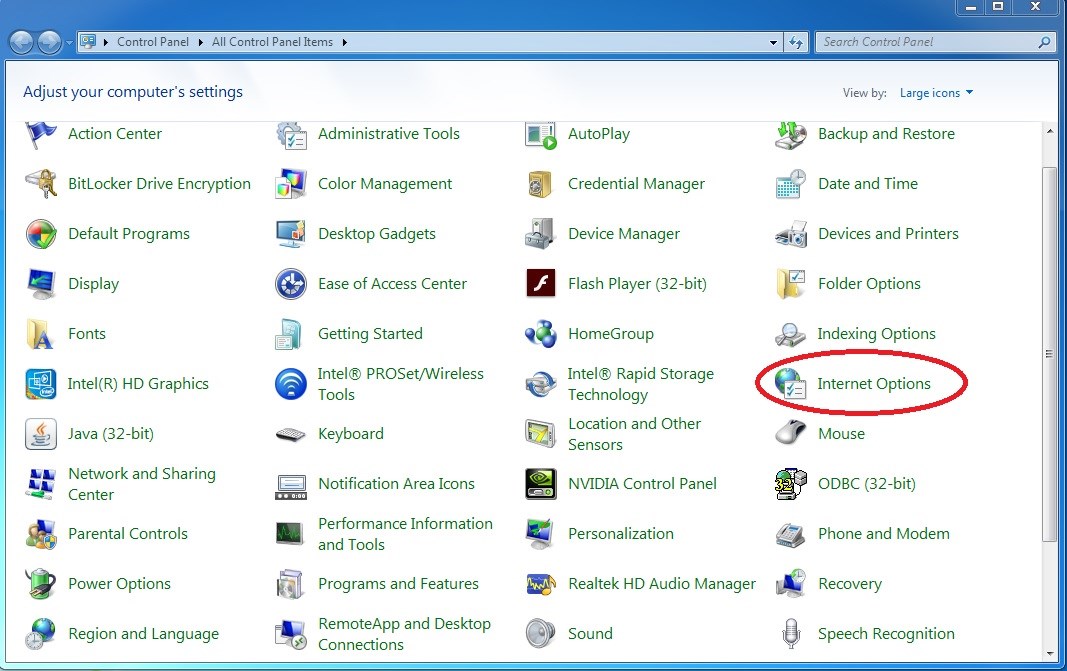Select All Control Panel Items breadcrumb
Image resolution: width=1067 pixels, height=671 pixels.
275,42
